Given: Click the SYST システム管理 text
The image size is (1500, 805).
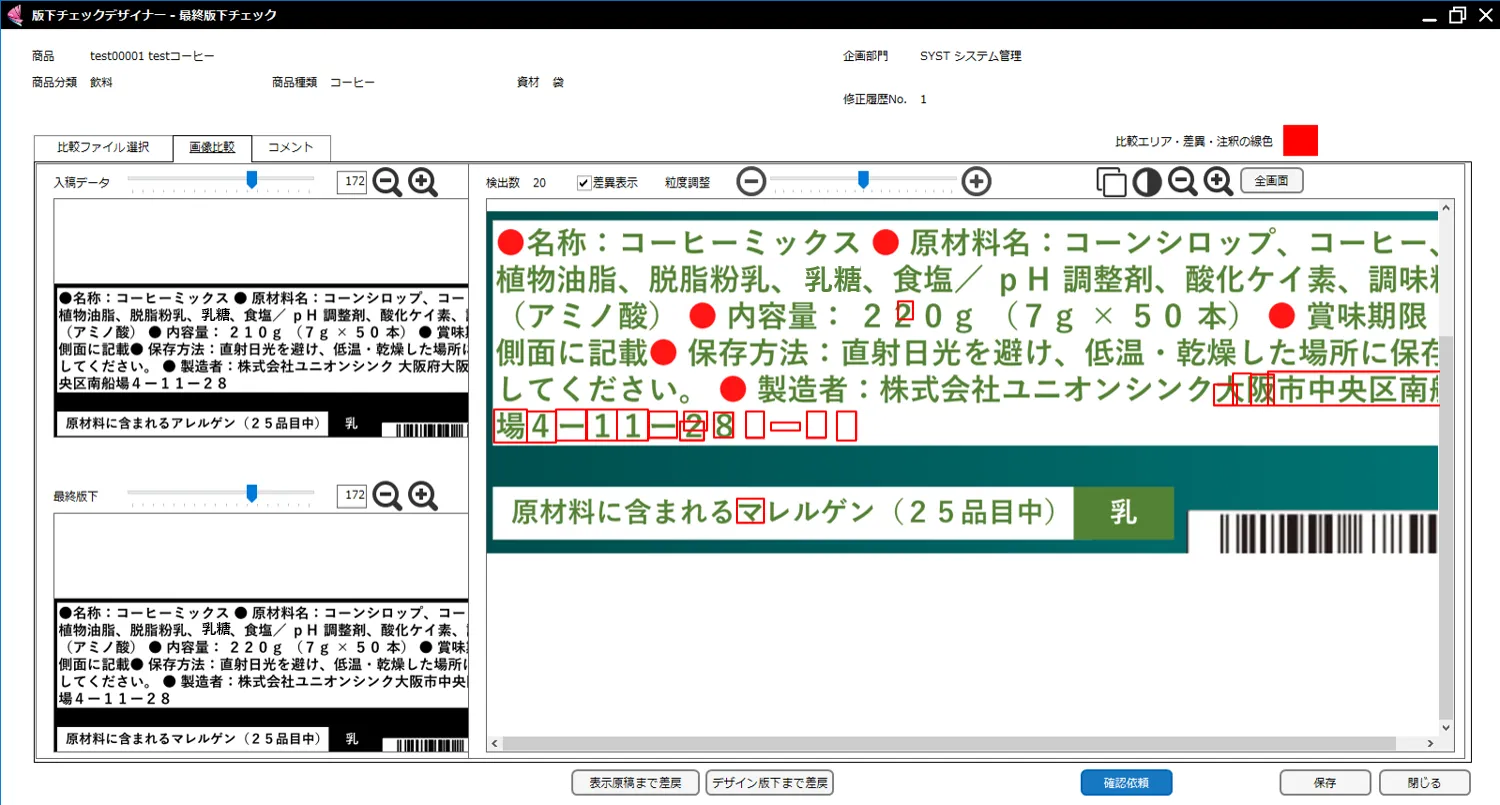Looking at the screenshot, I should (x=970, y=57).
